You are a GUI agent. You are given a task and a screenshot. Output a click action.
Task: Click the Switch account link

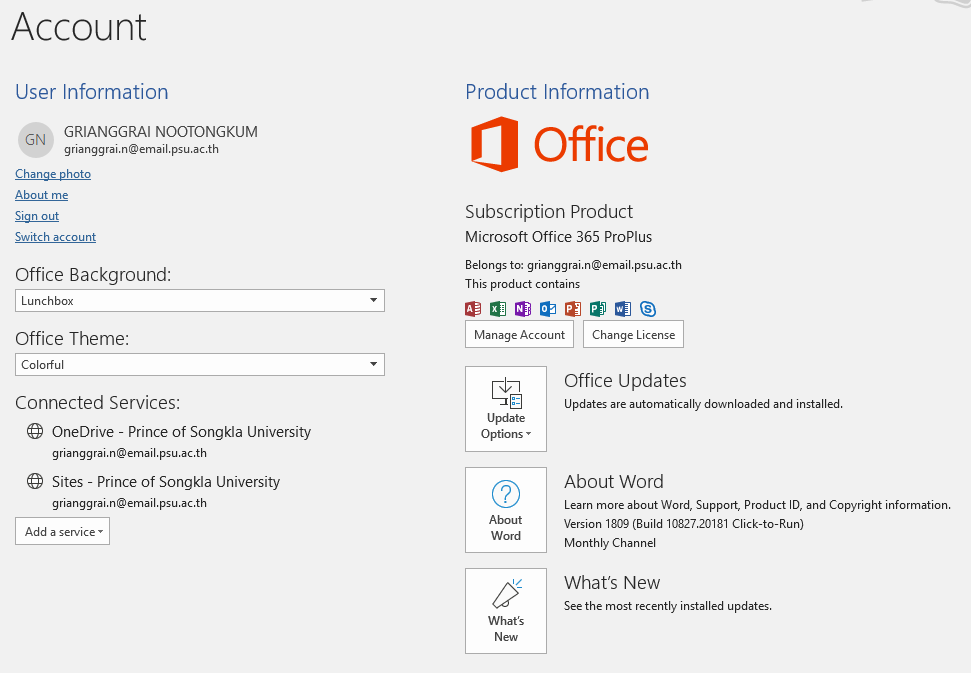click(56, 237)
